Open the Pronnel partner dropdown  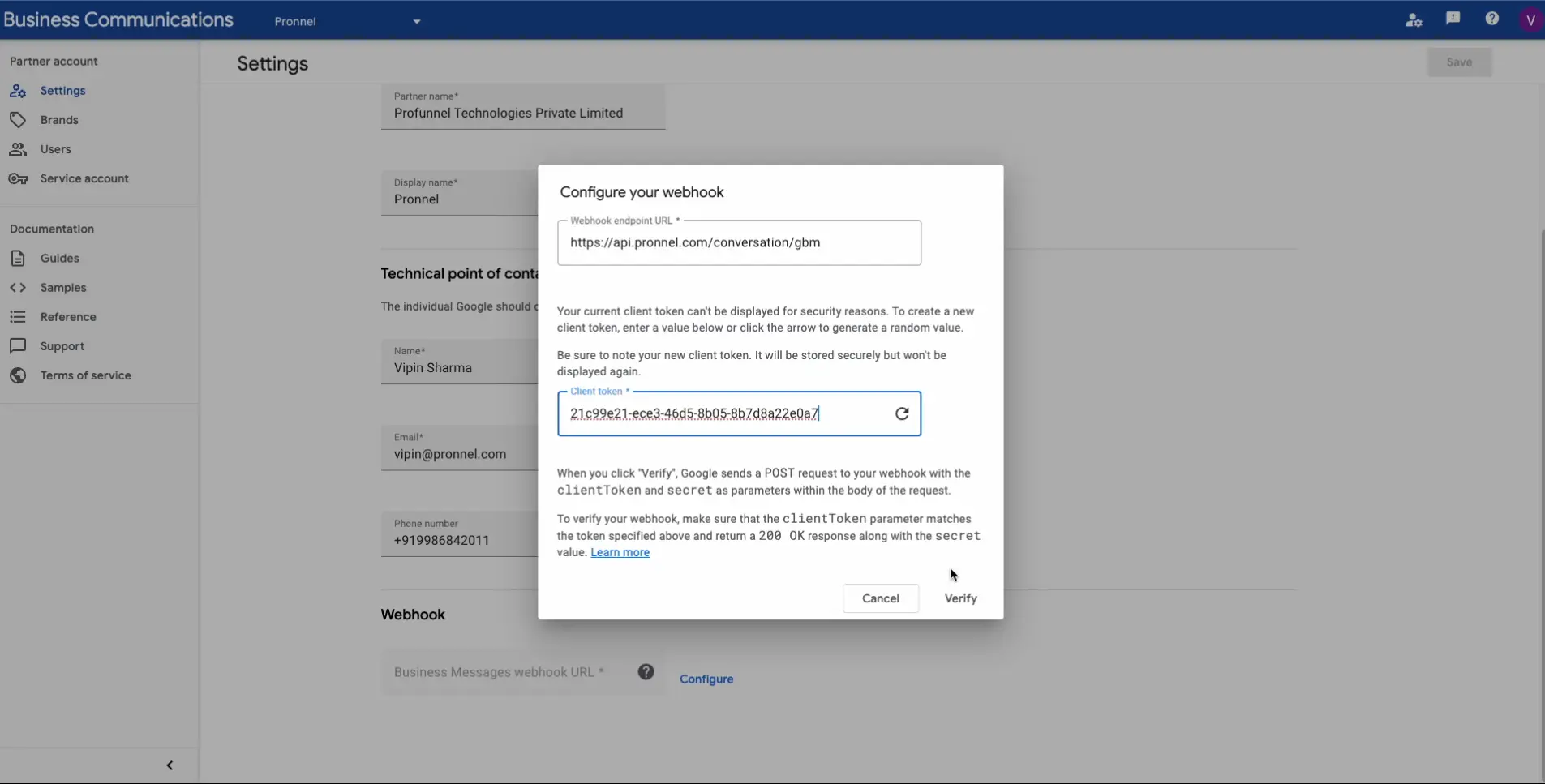[347, 21]
